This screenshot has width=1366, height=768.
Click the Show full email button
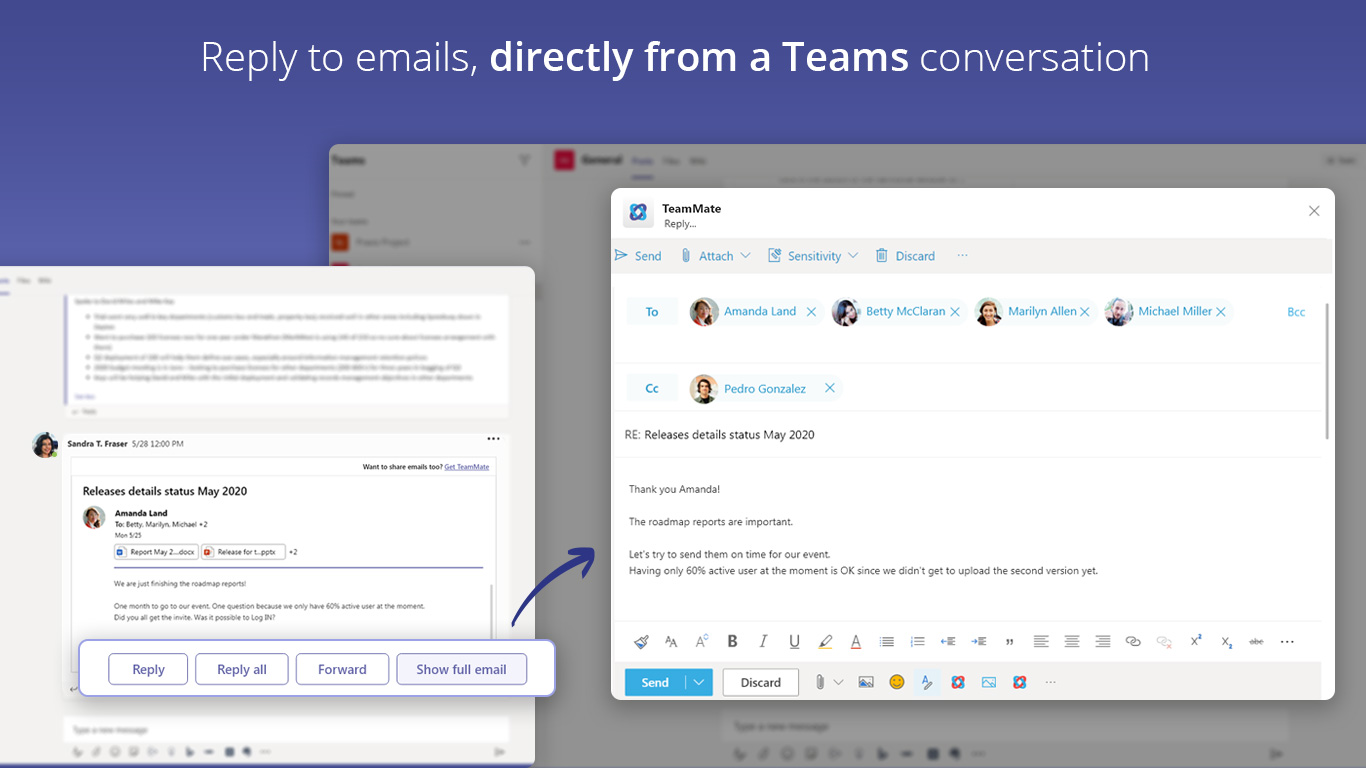[x=462, y=669]
